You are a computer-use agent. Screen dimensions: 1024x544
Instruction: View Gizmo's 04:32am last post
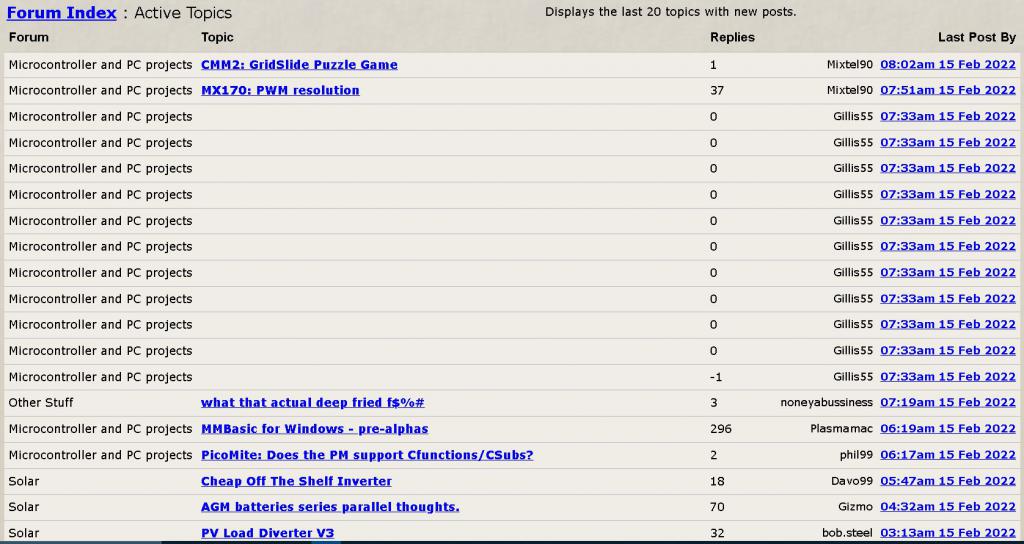947,507
